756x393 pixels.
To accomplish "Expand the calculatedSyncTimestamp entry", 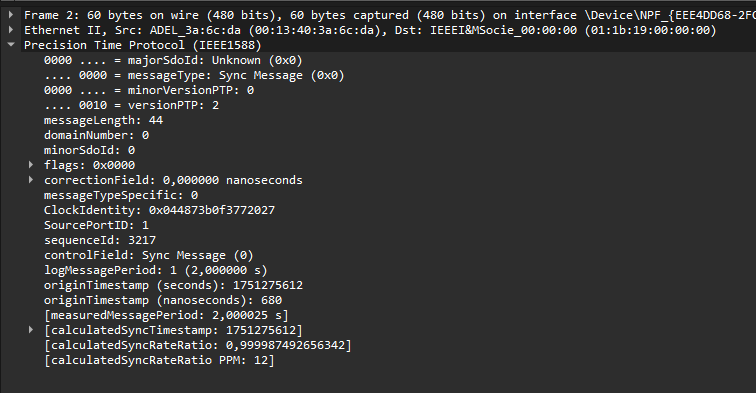I will tap(31, 330).
